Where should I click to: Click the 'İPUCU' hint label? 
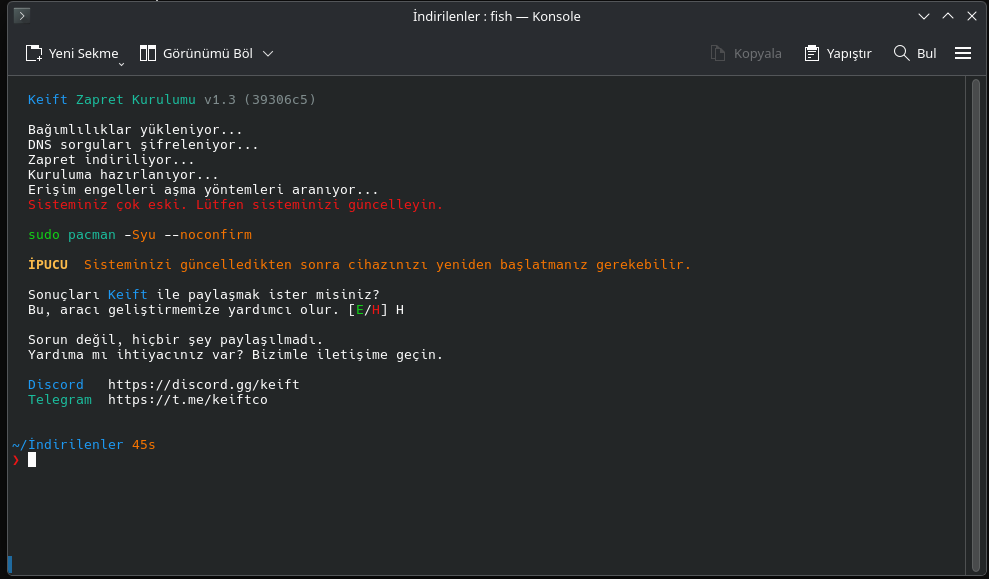coord(48,265)
